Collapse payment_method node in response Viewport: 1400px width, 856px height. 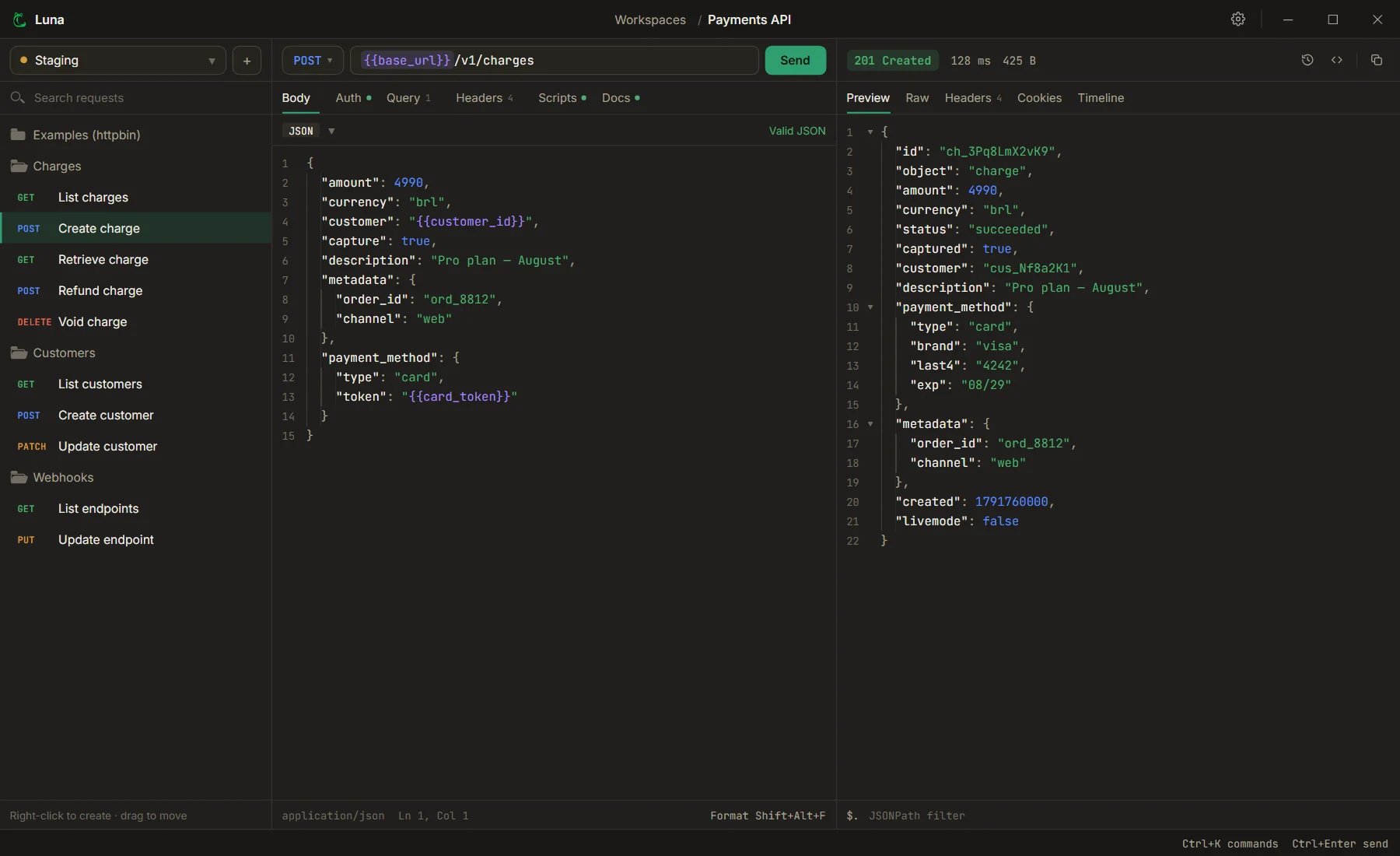(x=870, y=307)
